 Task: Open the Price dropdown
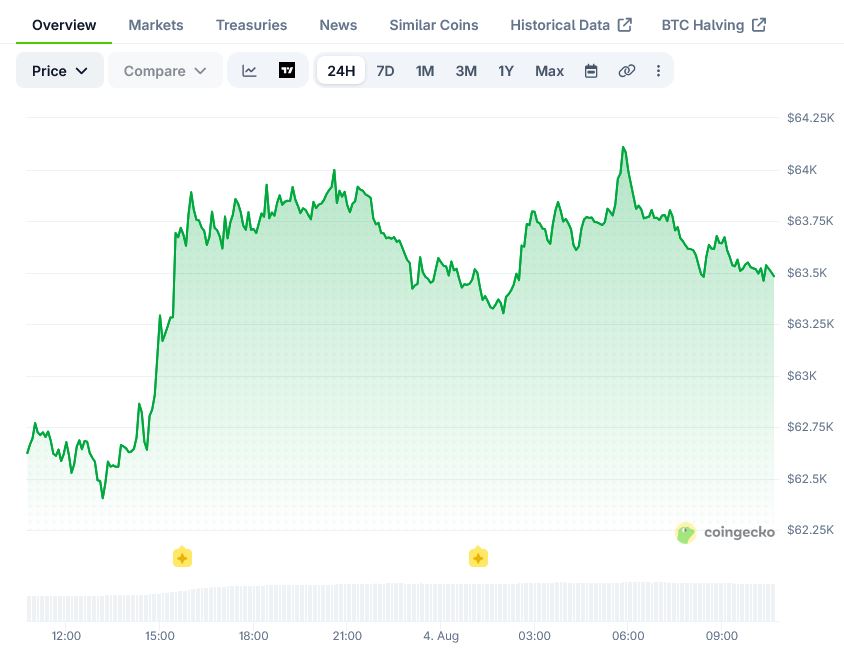pyautogui.click(x=60, y=71)
